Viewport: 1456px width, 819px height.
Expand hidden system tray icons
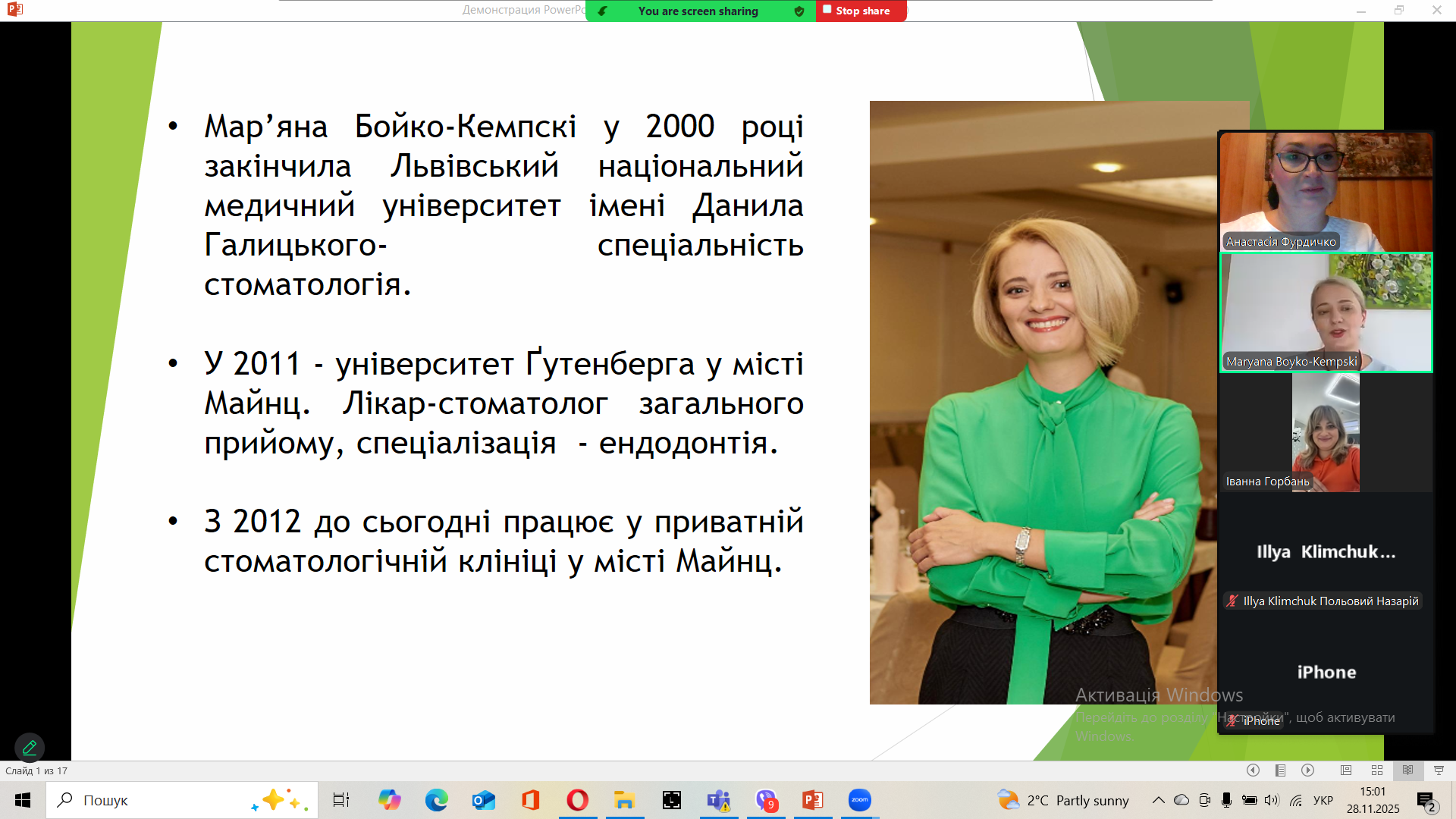coord(1158,800)
